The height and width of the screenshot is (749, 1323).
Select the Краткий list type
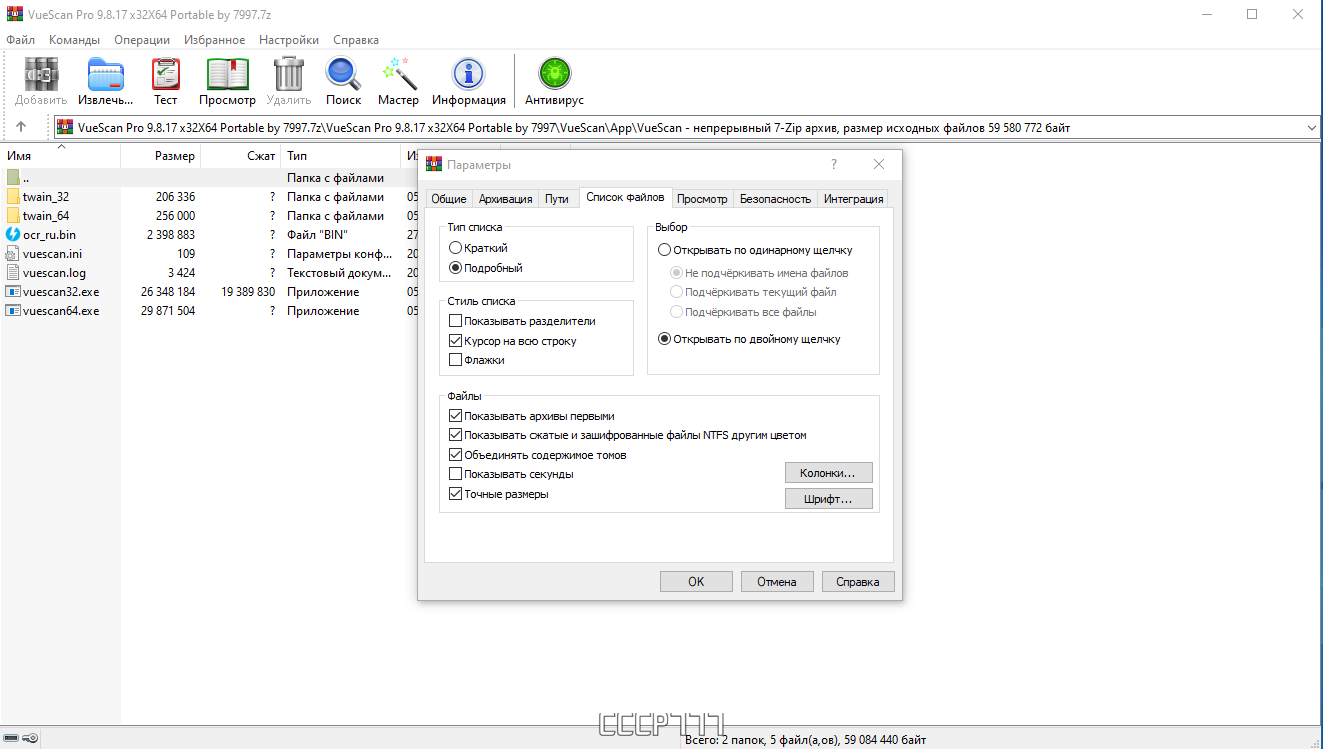pyautogui.click(x=456, y=248)
